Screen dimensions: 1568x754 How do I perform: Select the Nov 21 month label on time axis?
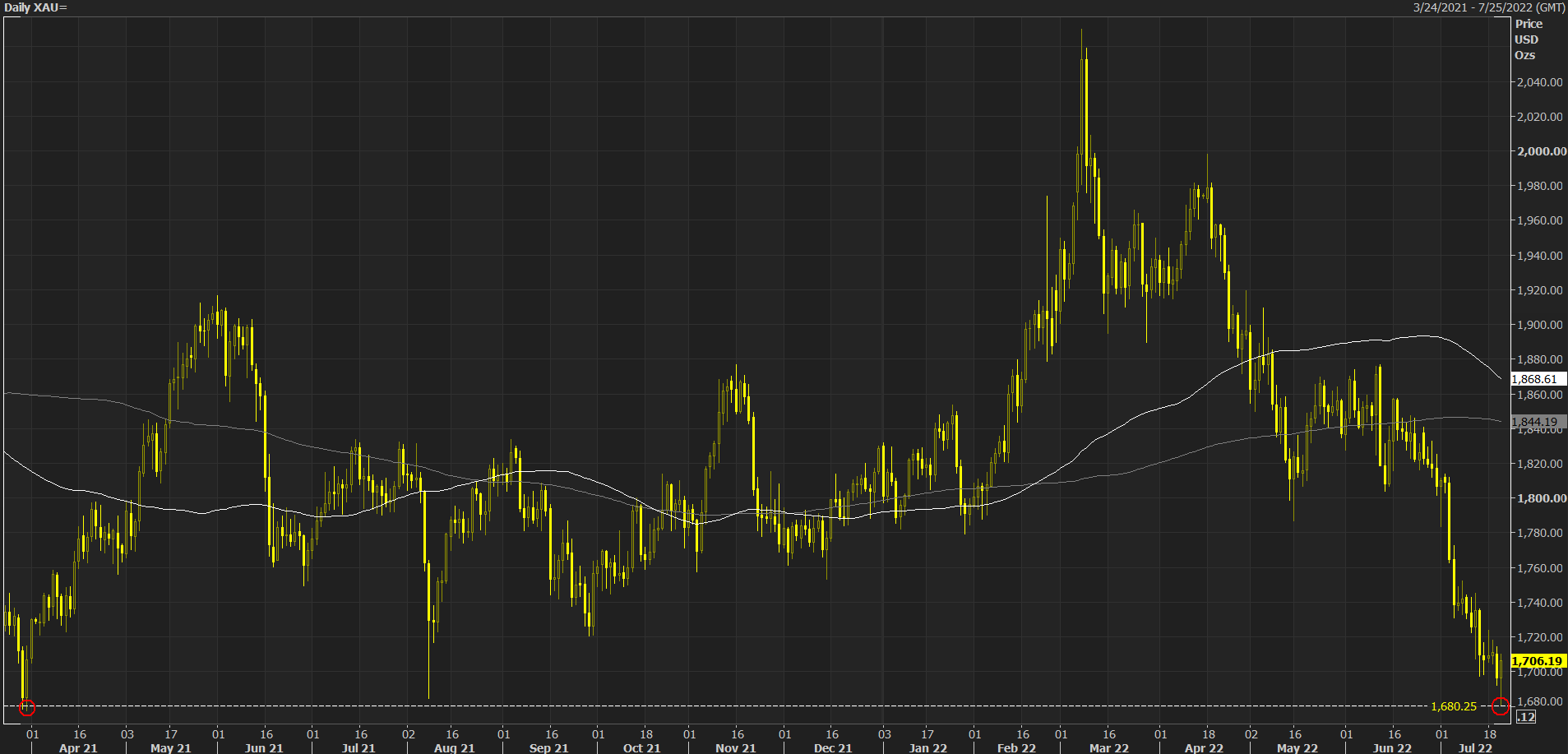click(x=735, y=747)
